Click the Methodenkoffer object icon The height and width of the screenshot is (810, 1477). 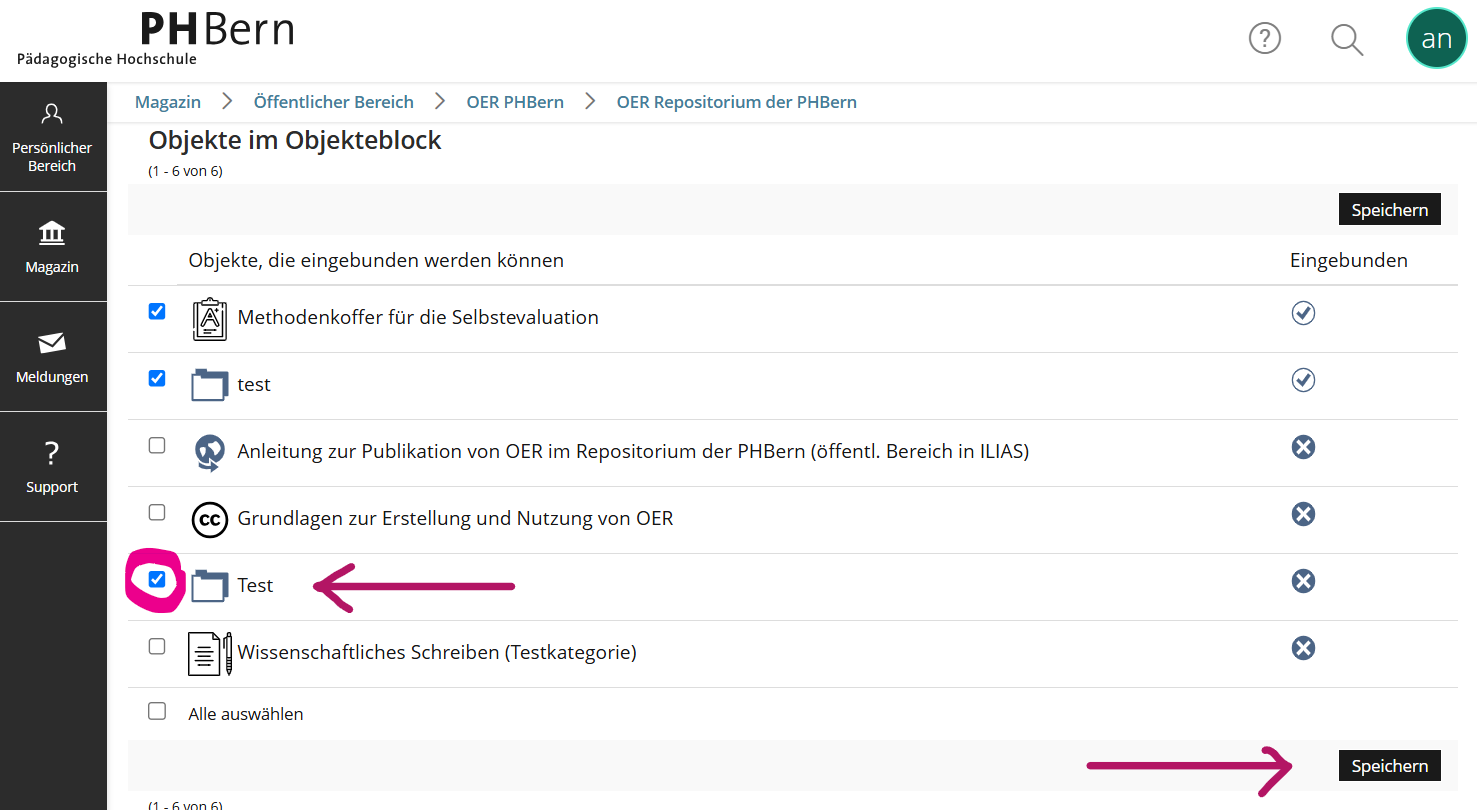pyautogui.click(x=209, y=319)
